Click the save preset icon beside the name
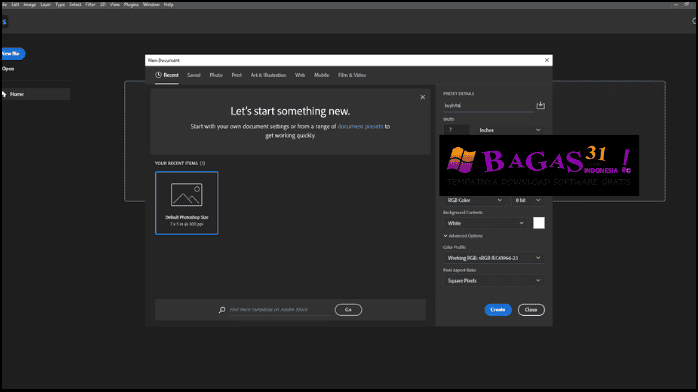 coord(540,105)
